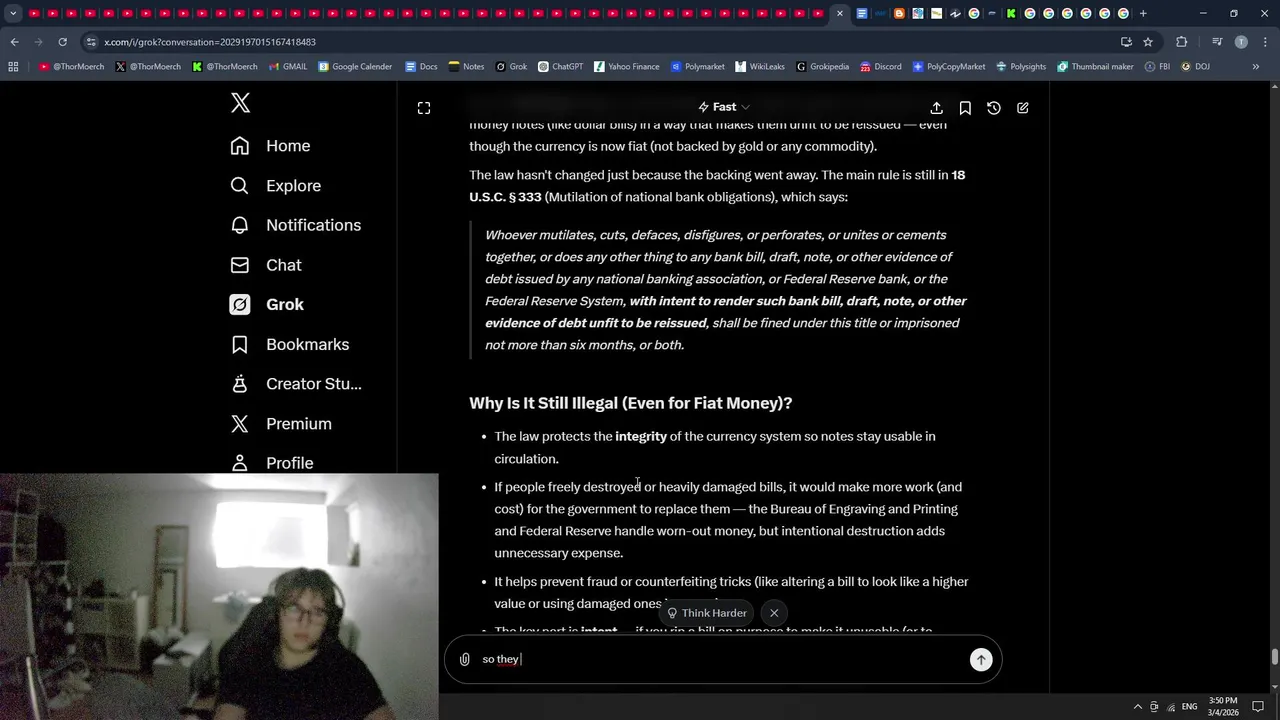The image size is (1280, 720).
Task: Toggle Grok fullscreen expand icon
Action: click(x=424, y=108)
